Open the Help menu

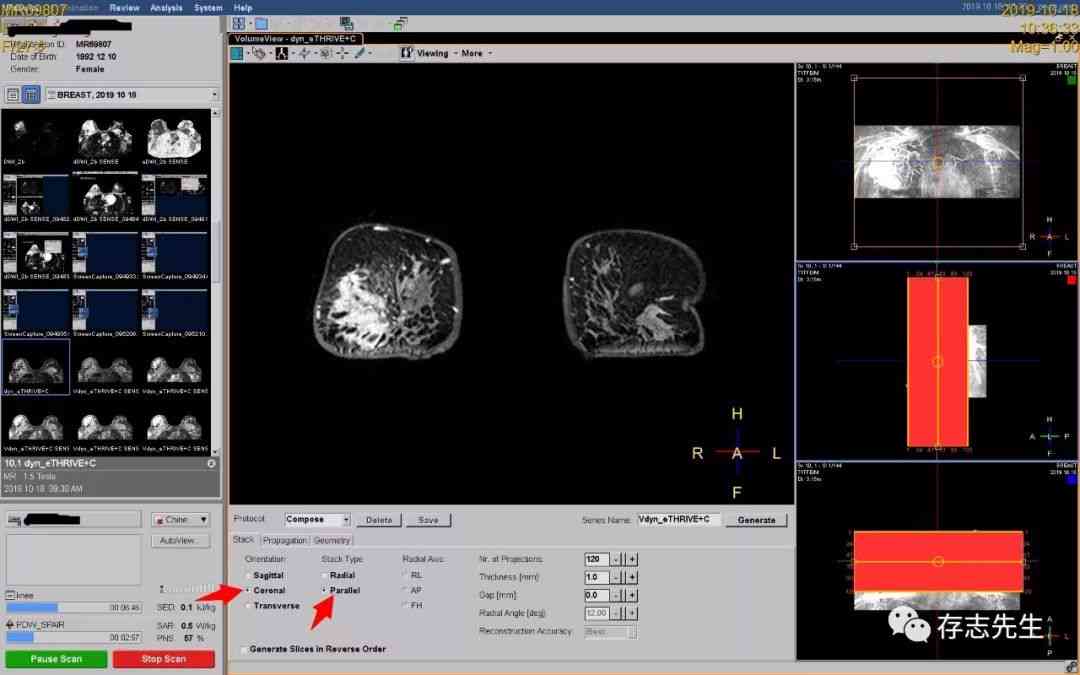242,8
